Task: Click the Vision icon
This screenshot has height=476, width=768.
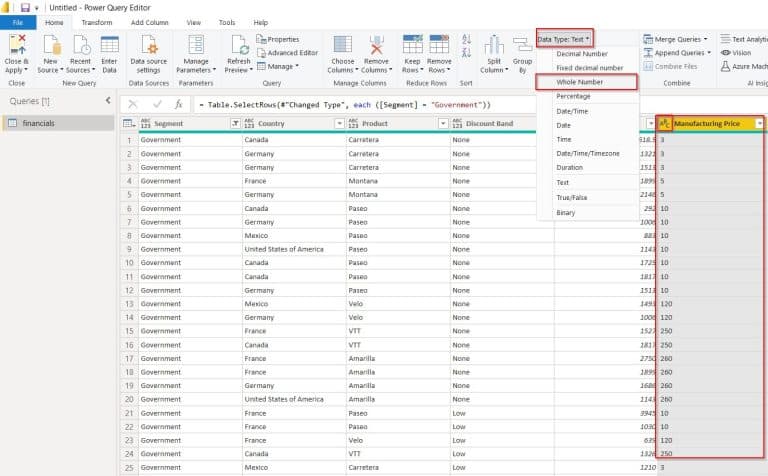Action: 725,52
